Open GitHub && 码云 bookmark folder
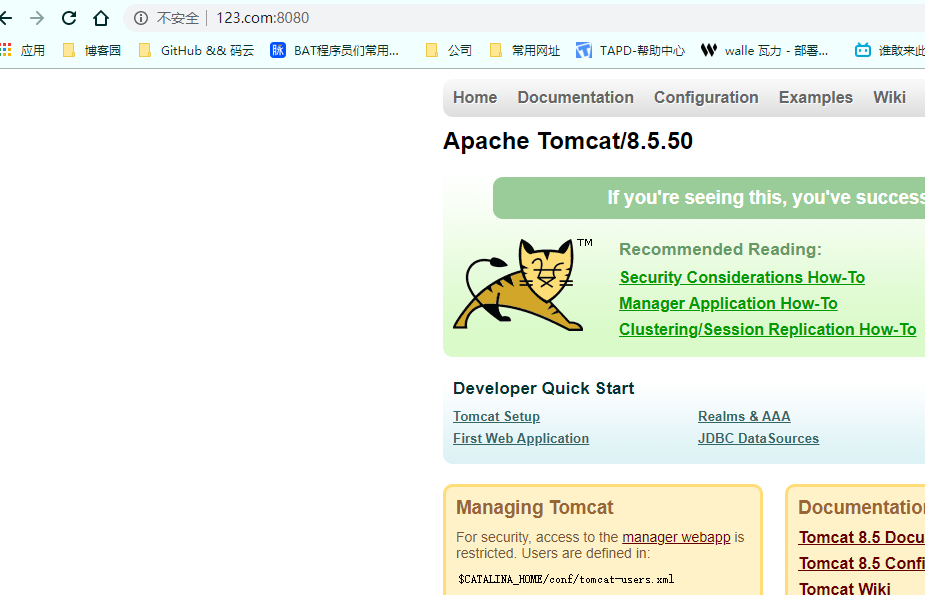 [x=196, y=51]
